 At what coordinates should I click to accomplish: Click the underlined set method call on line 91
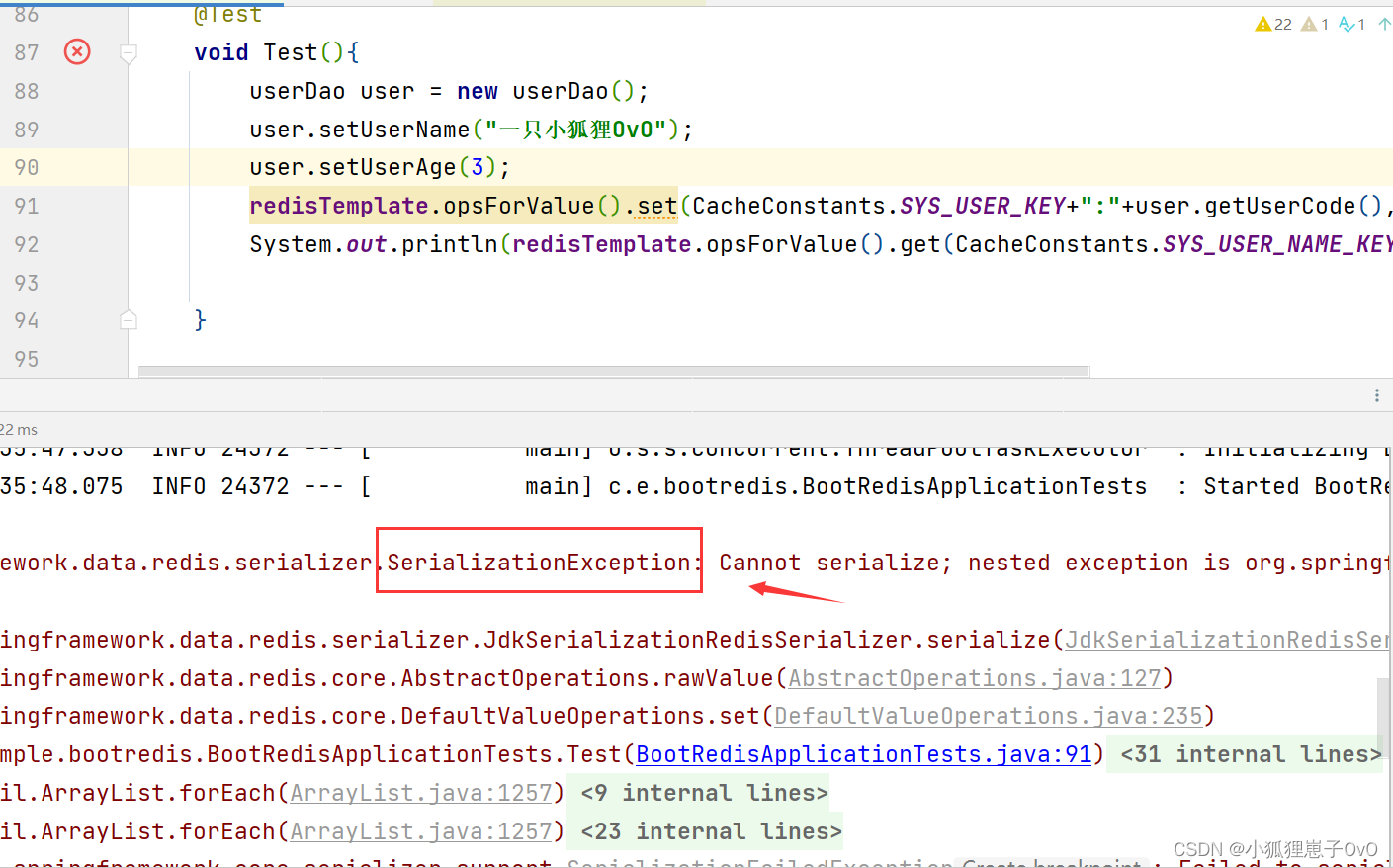(x=657, y=206)
